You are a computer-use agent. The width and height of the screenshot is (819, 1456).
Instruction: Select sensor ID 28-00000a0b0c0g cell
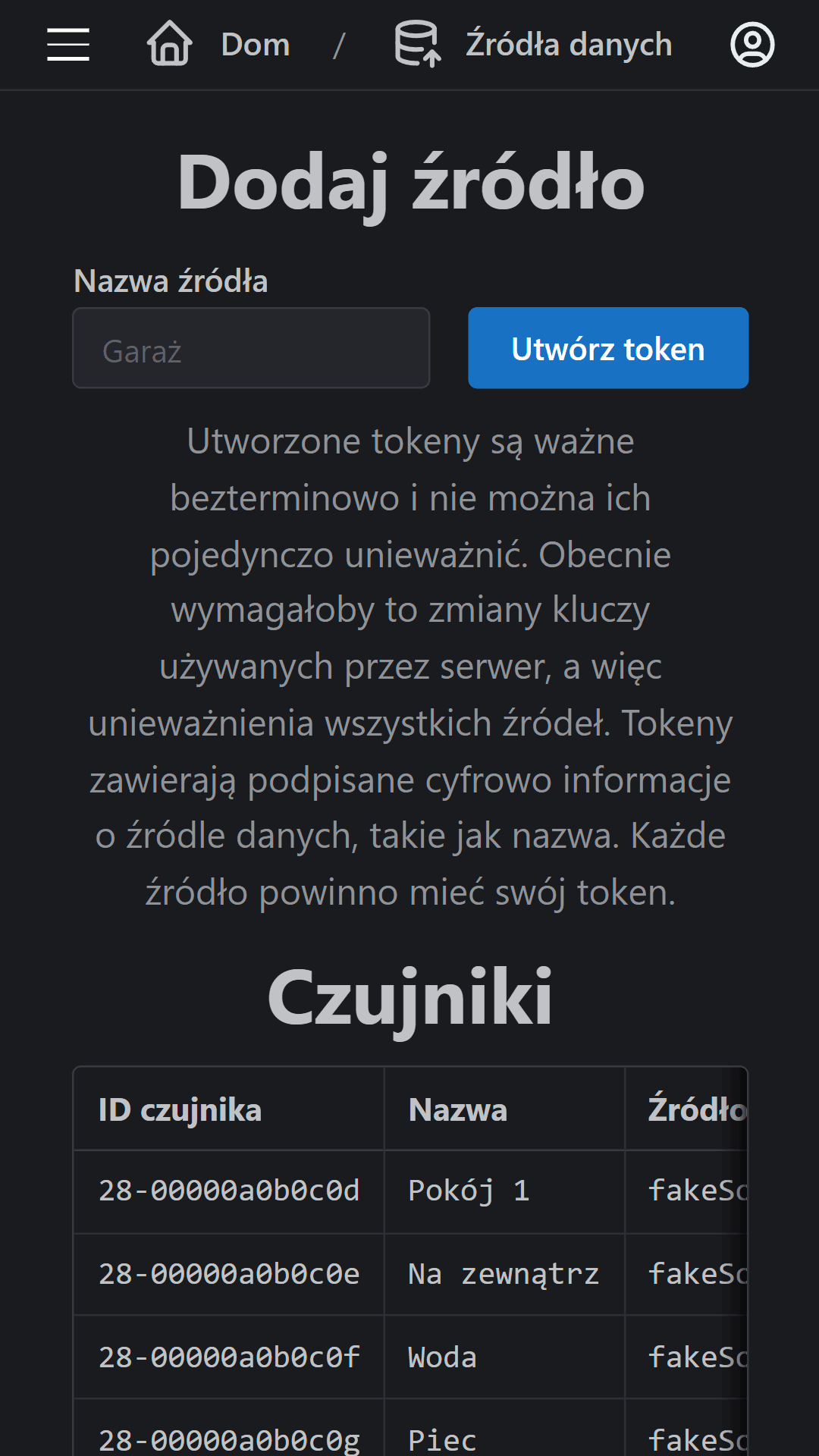(x=229, y=1438)
